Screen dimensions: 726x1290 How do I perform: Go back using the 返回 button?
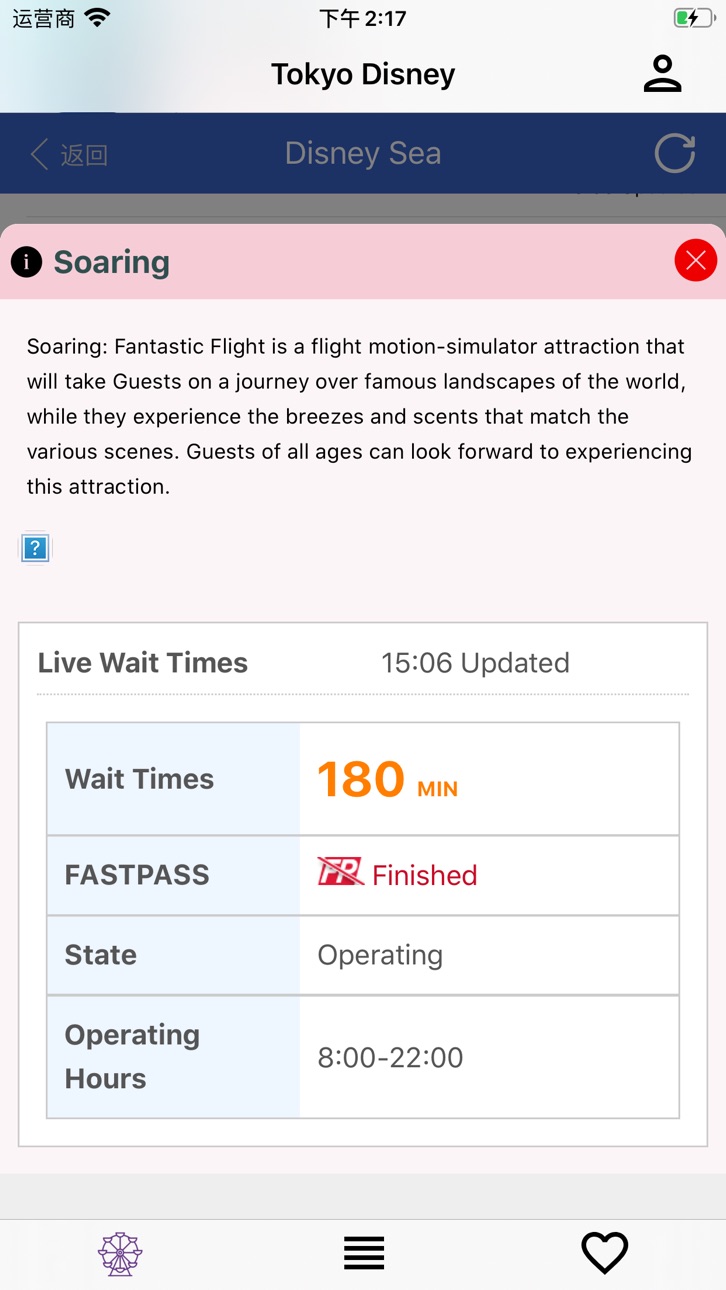69,154
